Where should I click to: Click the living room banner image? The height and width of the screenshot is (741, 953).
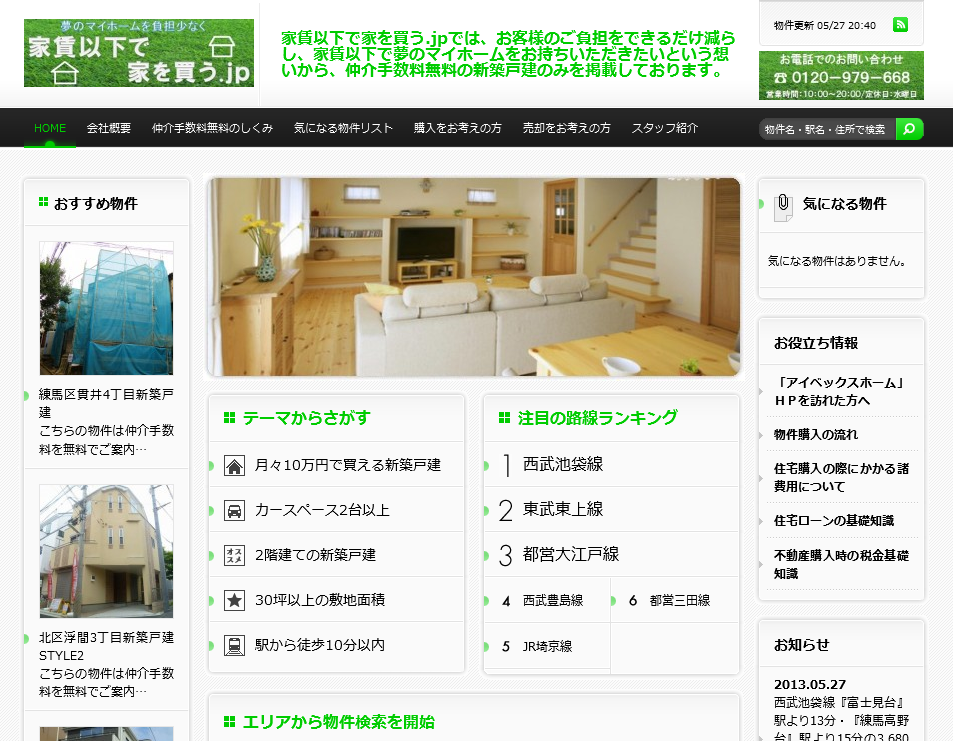[474, 277]
